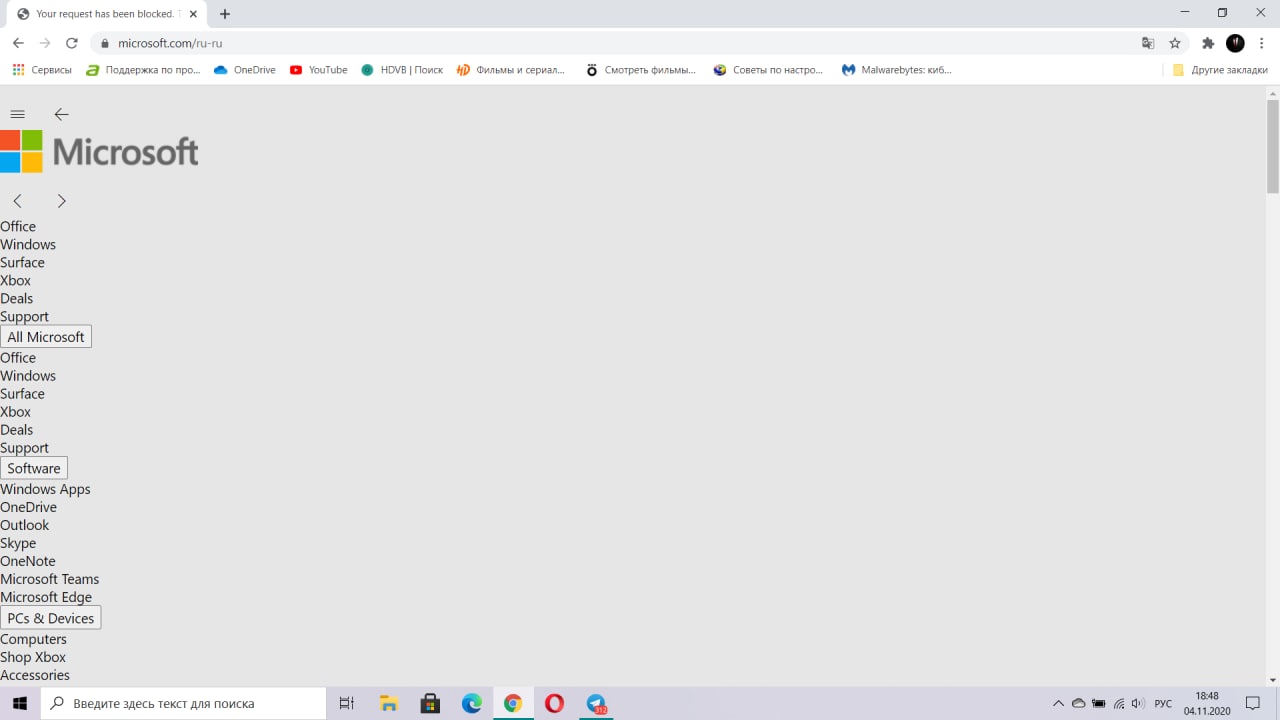Screen dimensions: 1280x720
Task: Click the left chevron under the Microsoft logo
Action: (x=17, y=201)
